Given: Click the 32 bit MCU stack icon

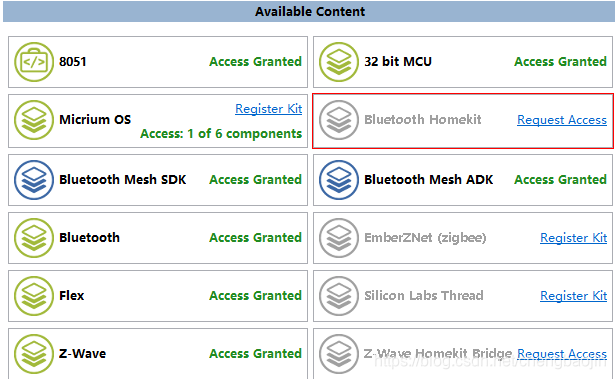Looking at the screenshot, I should (x=339, y=62).
